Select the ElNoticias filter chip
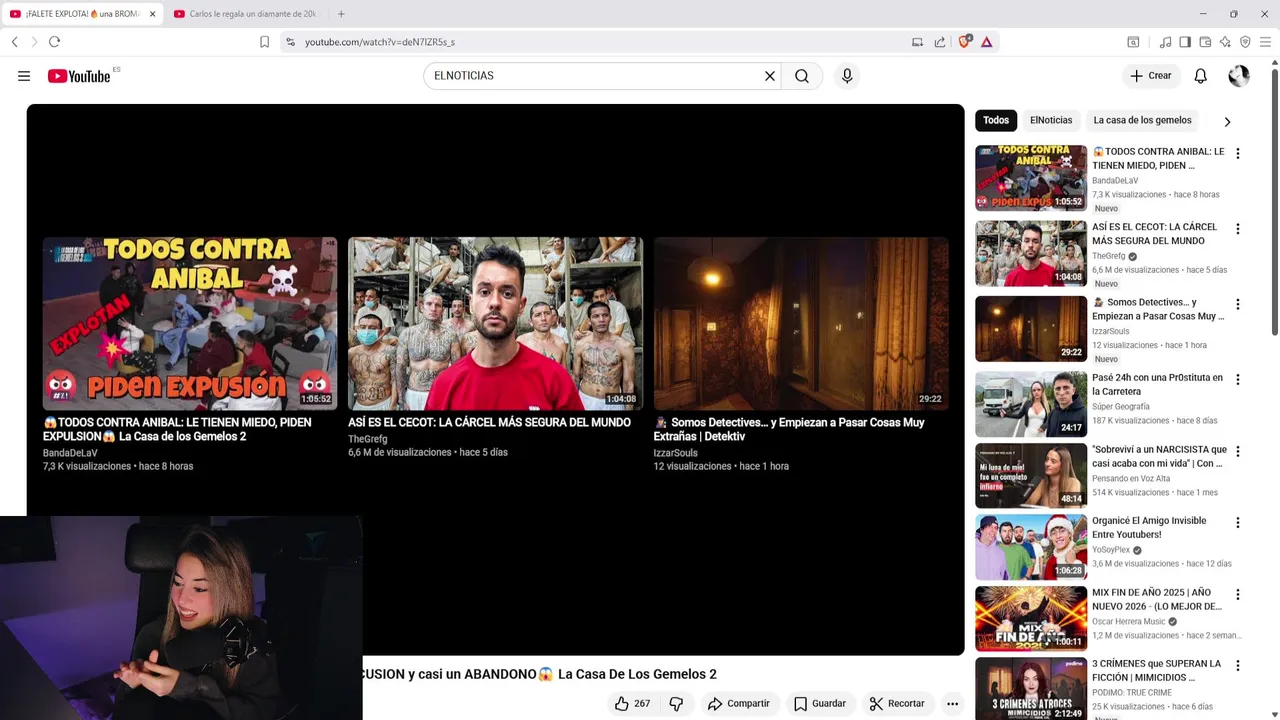The image size is (1280, 720). coord(1051,120)
